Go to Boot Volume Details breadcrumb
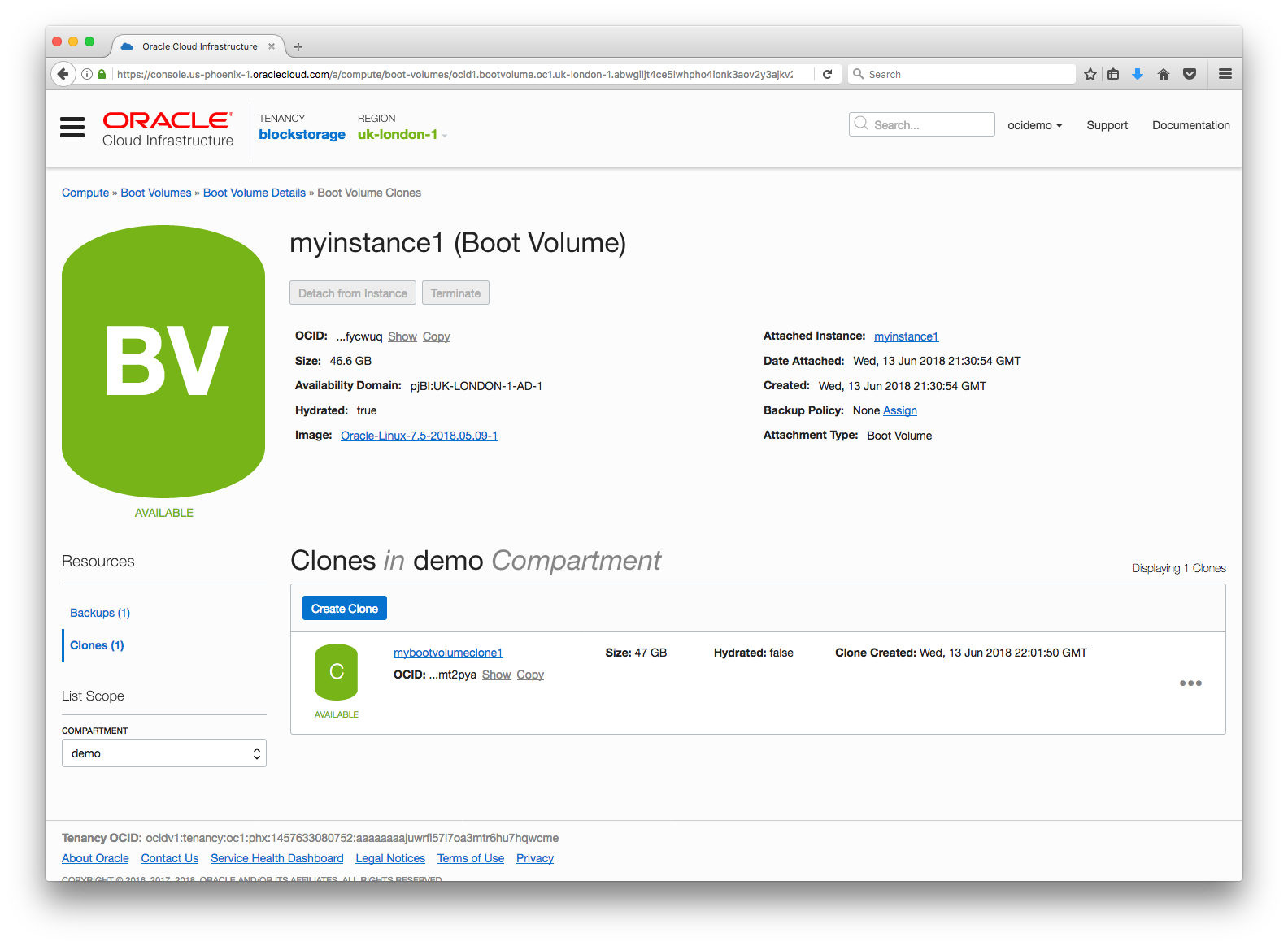The image size is (1288, 946). pos(255,193)
